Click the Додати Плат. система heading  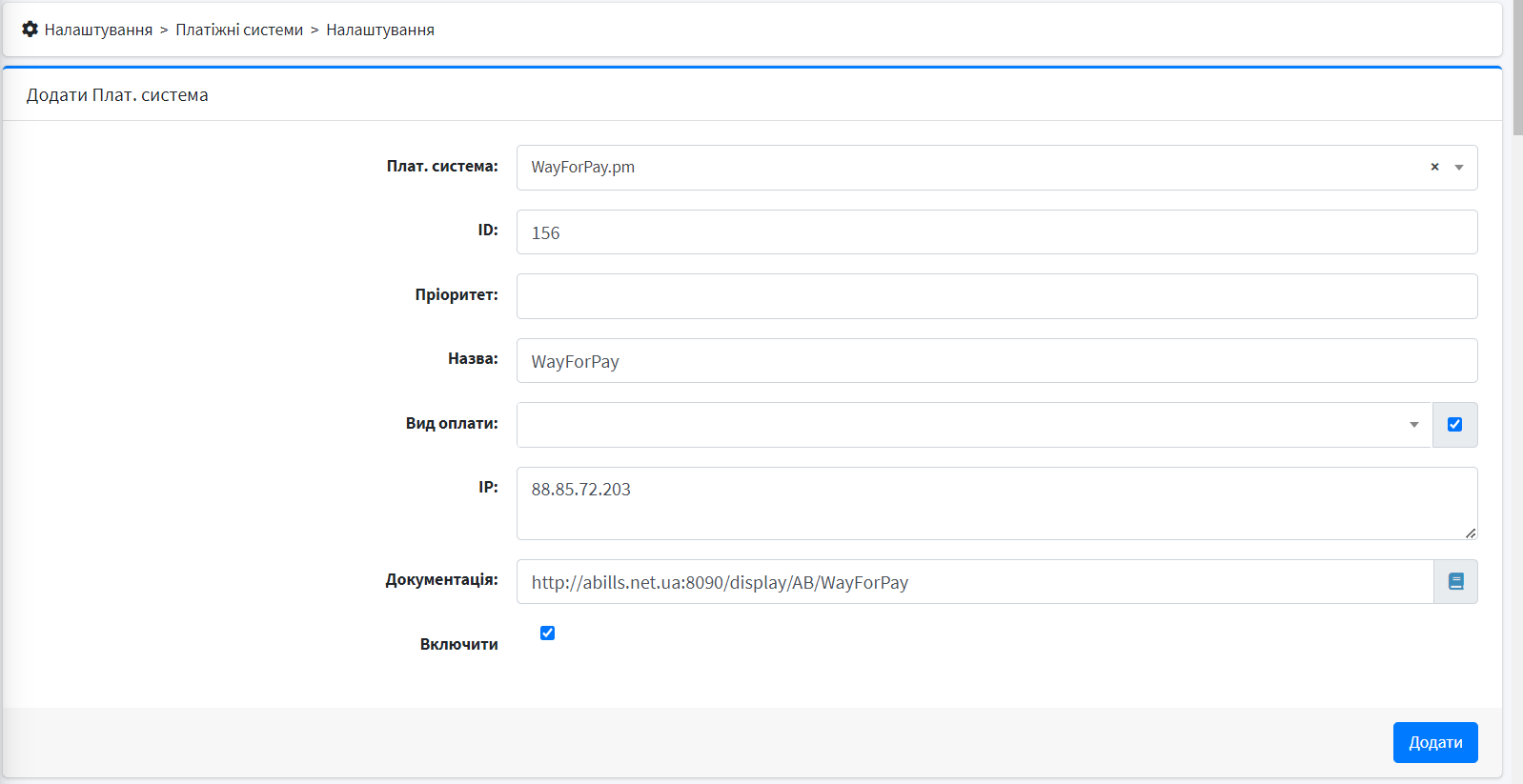[117, 94]
